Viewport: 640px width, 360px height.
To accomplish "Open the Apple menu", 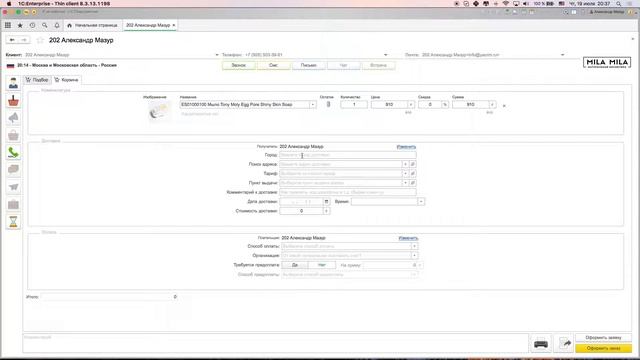I will tap(9, 4).
